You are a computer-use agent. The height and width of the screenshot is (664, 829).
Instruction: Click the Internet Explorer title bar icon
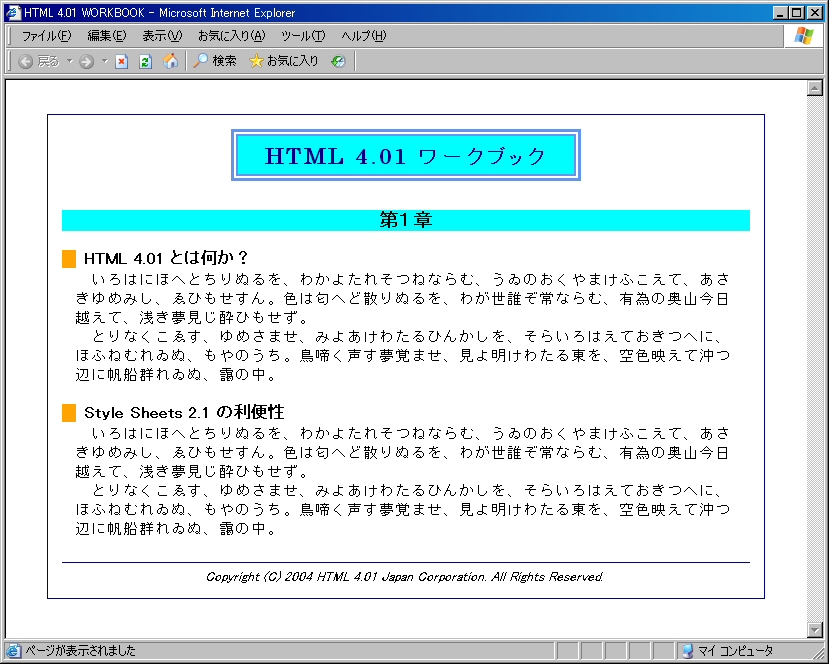pyautogui.click(x=13, y=12)
